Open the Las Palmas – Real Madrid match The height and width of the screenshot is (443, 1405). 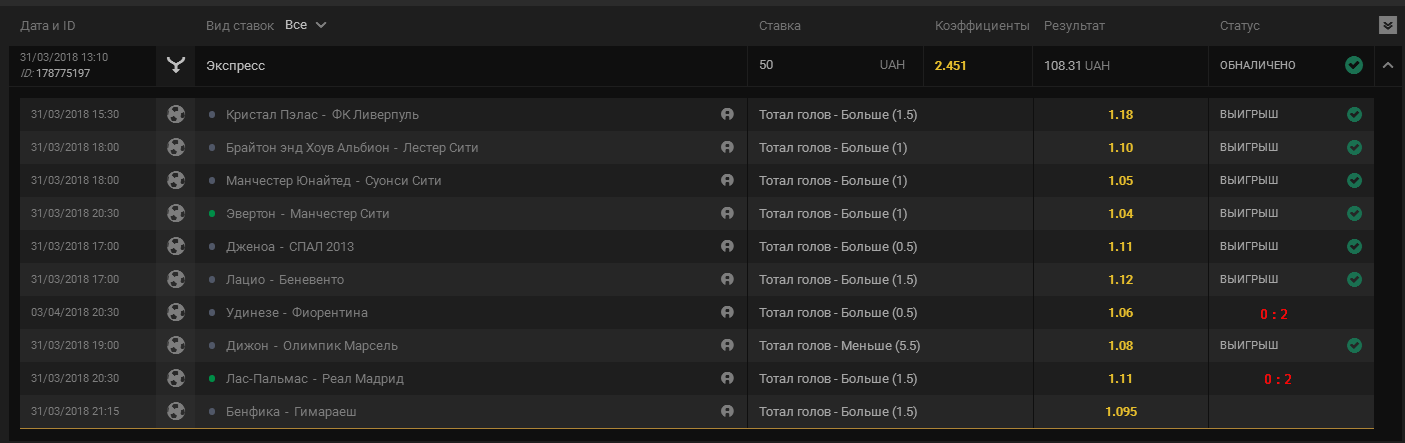coord(314,379)
